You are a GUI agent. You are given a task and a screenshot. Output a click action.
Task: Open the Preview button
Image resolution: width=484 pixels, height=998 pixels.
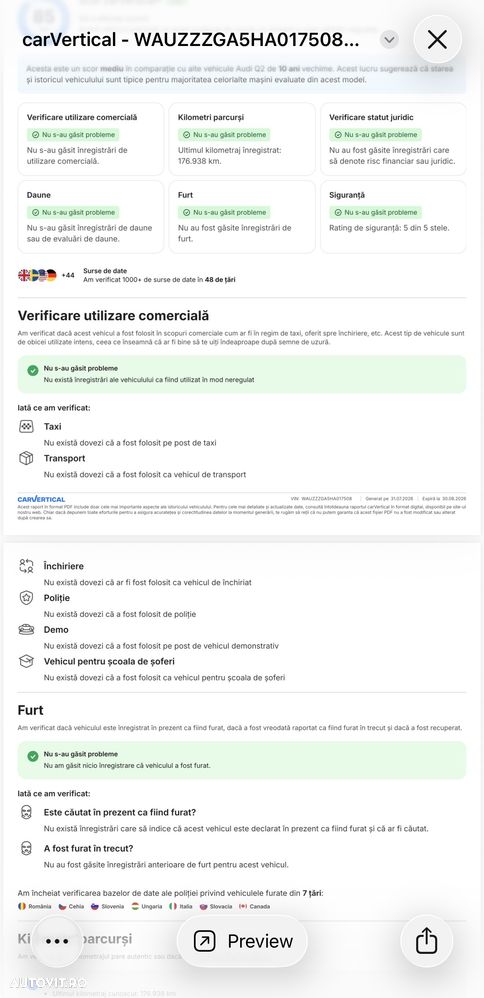click(242, 941)
